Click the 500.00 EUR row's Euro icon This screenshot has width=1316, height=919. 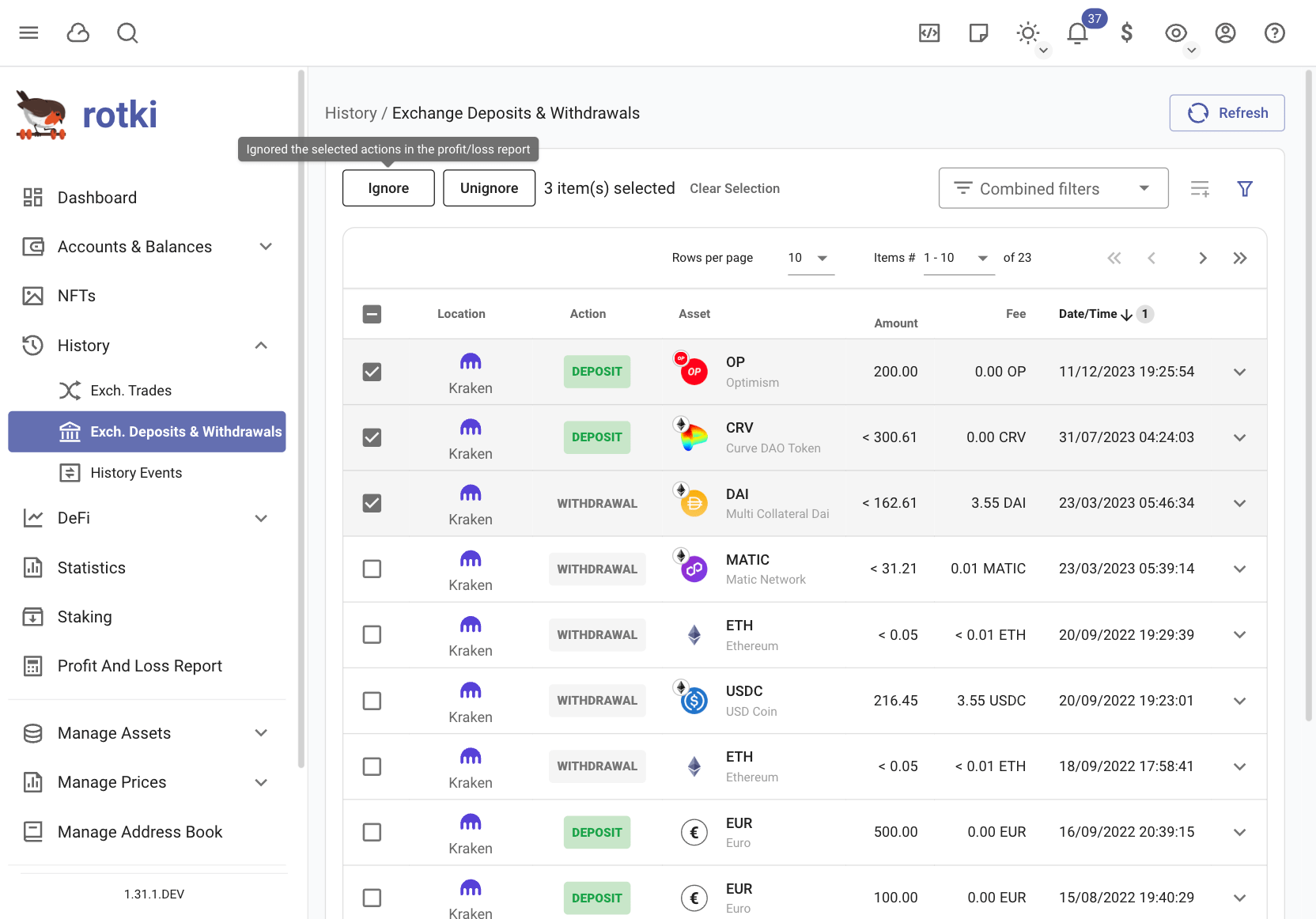694,832
